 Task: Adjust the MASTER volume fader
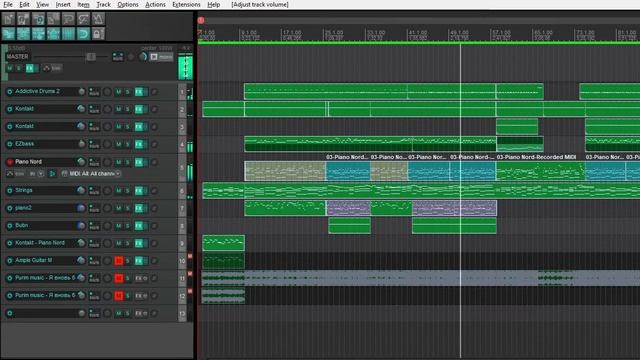tap(91, 57)
